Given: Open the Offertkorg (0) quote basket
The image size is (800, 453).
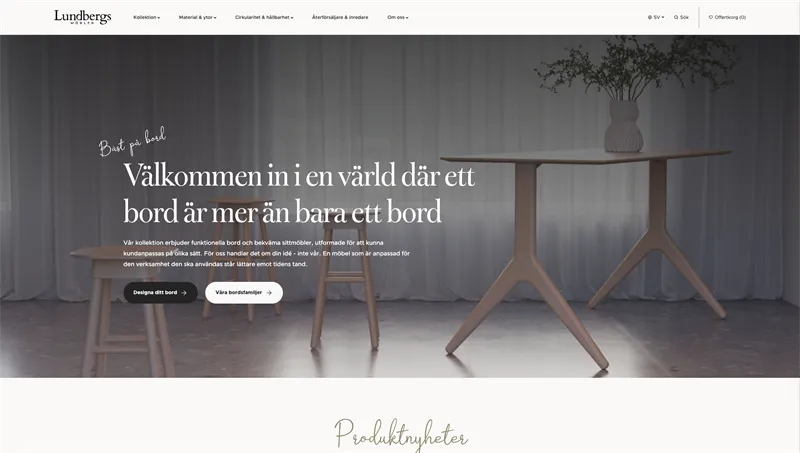Looking at the screenshot, I should (727, 17).
